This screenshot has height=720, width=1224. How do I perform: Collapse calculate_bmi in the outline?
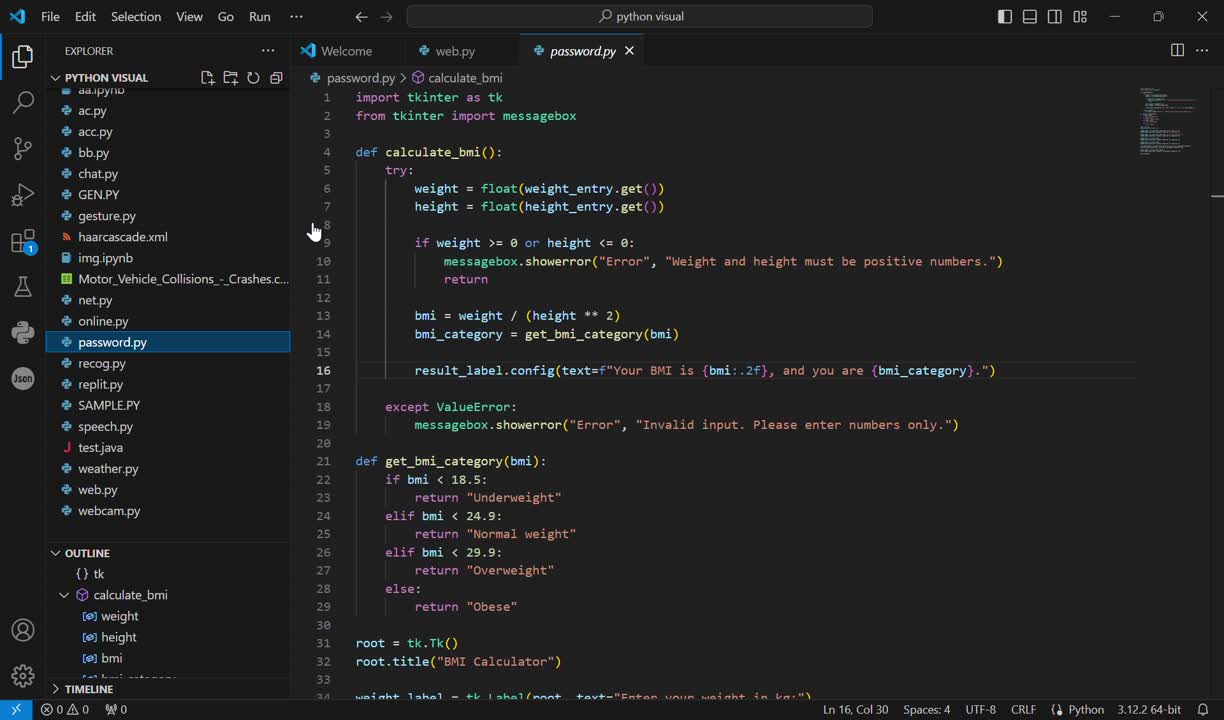pyautogui.click(x=64, y=595)
